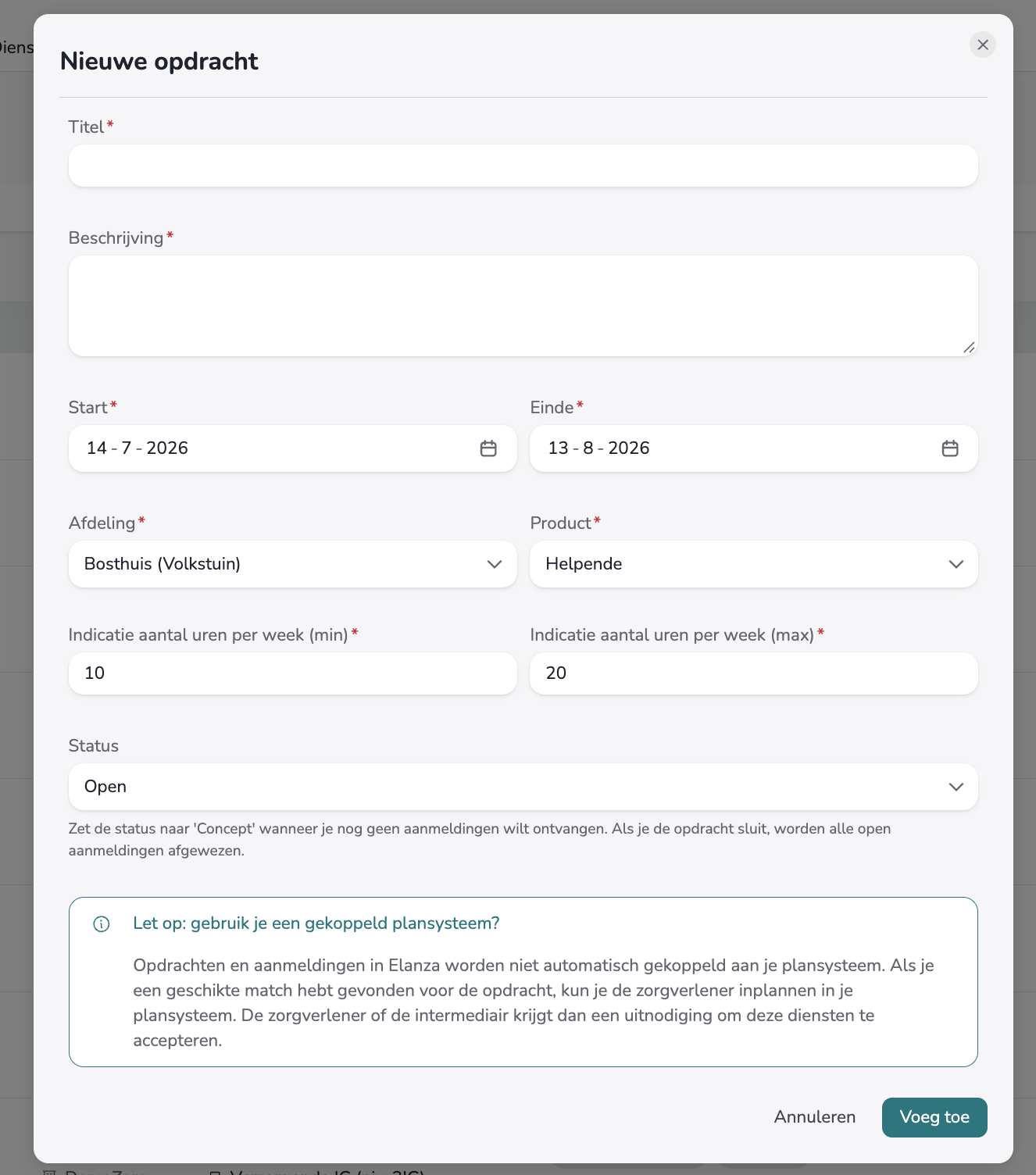Expand the Afdeling dropdown chevron

[x=495, y=564]
